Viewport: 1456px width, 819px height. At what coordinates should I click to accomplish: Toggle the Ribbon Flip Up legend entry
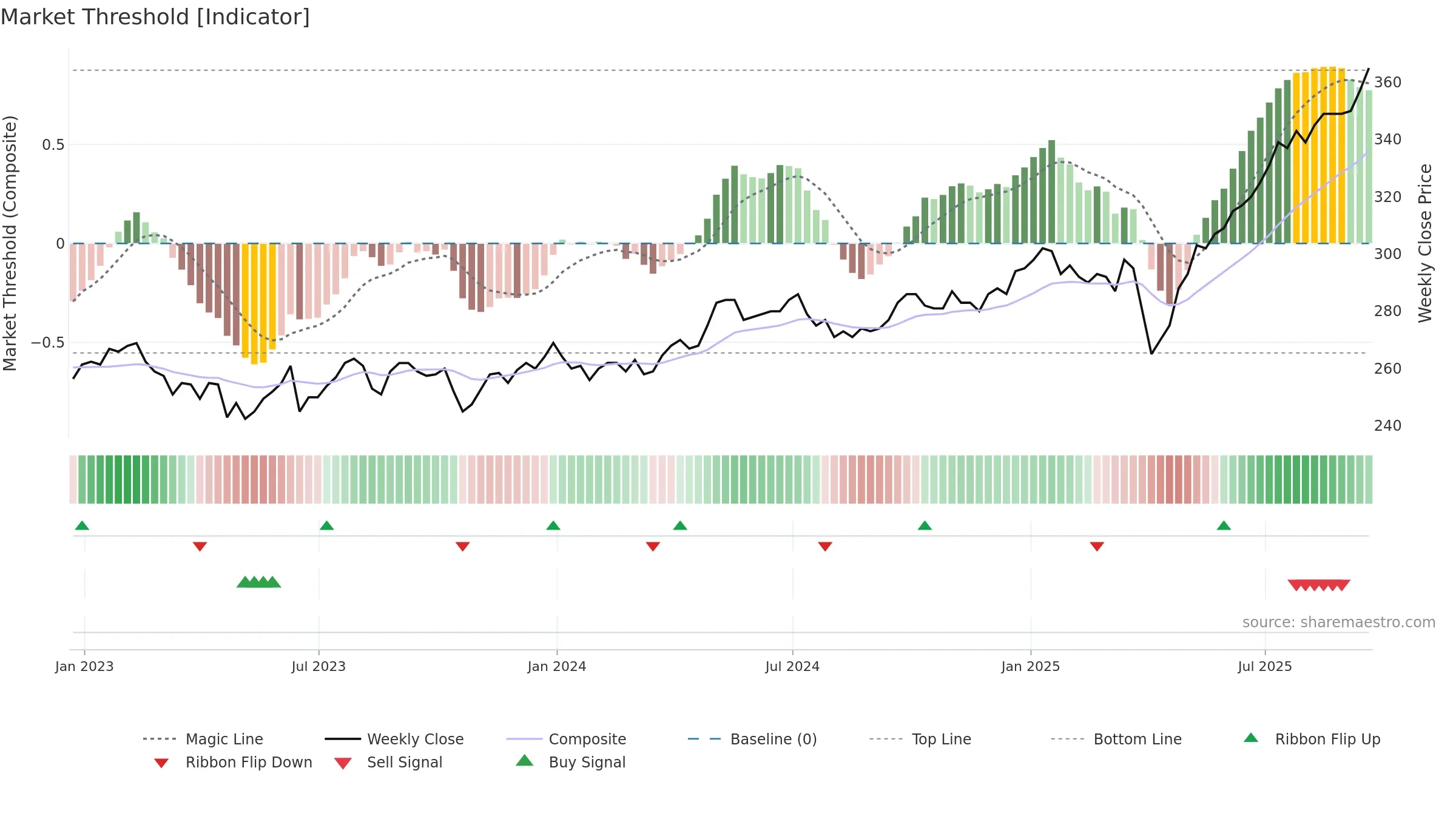point(1312,739)
